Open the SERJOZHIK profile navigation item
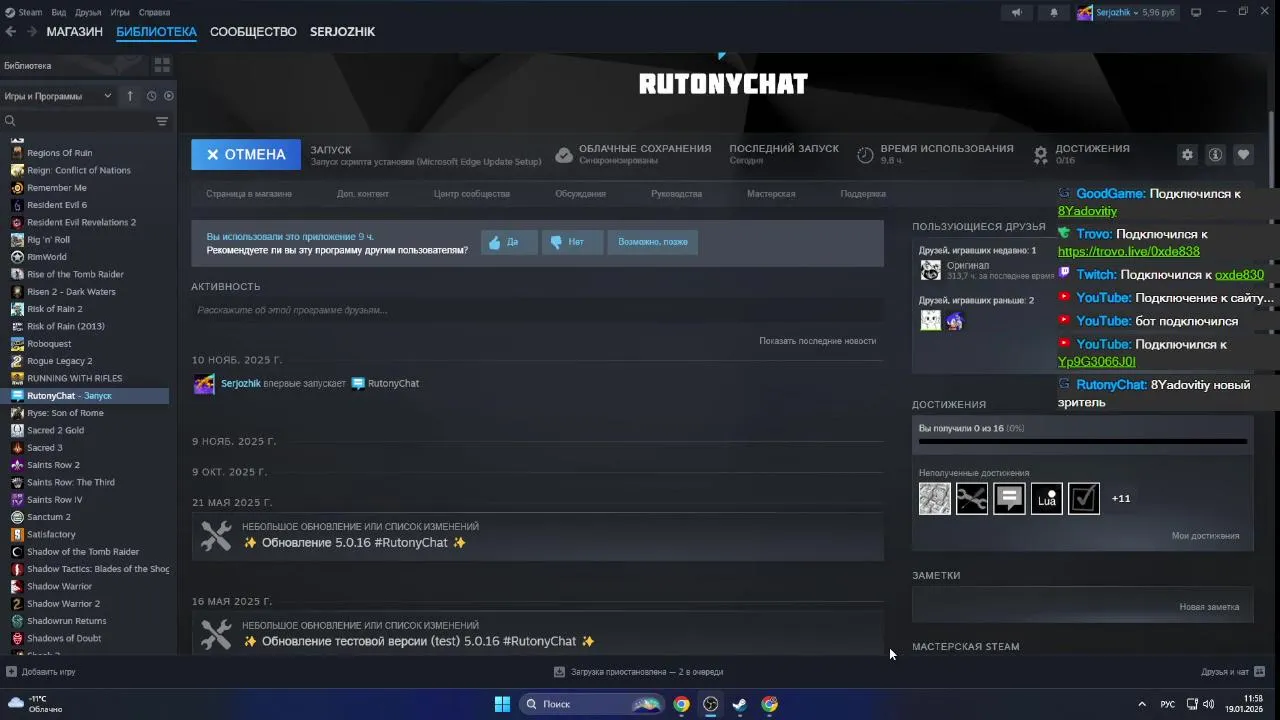Image resolution: width=1280 pixels, height=720 pixels. click(342, 32)
